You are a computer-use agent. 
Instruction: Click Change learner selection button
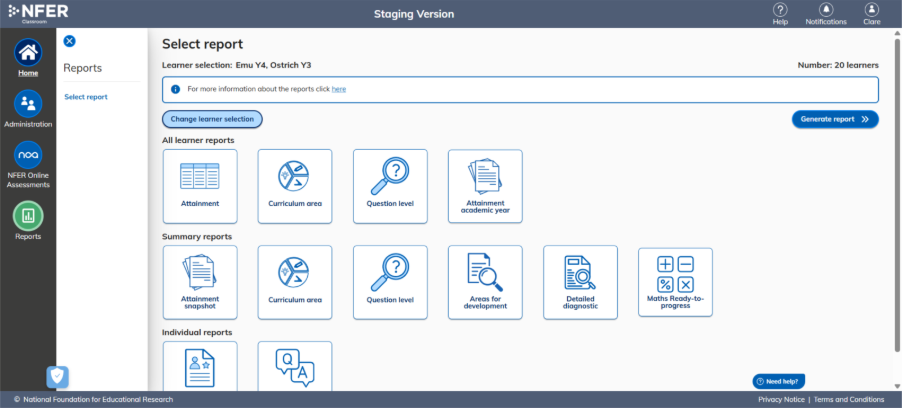coord(212,119)
